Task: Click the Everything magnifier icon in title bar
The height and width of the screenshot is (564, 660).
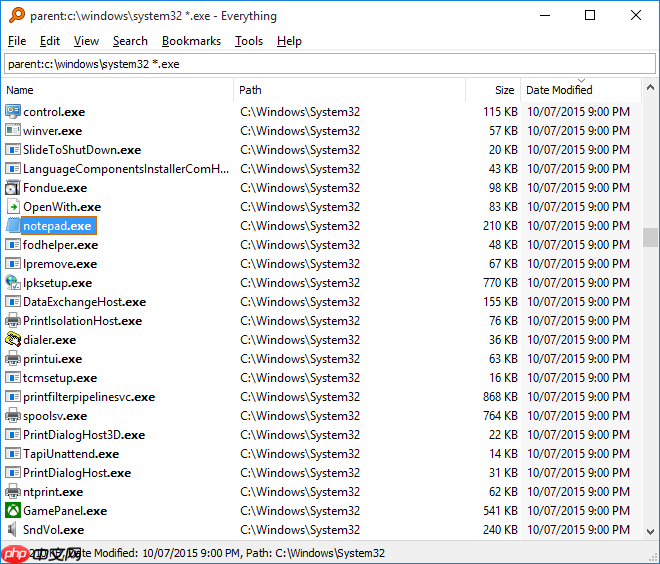Action: (15, 16)
